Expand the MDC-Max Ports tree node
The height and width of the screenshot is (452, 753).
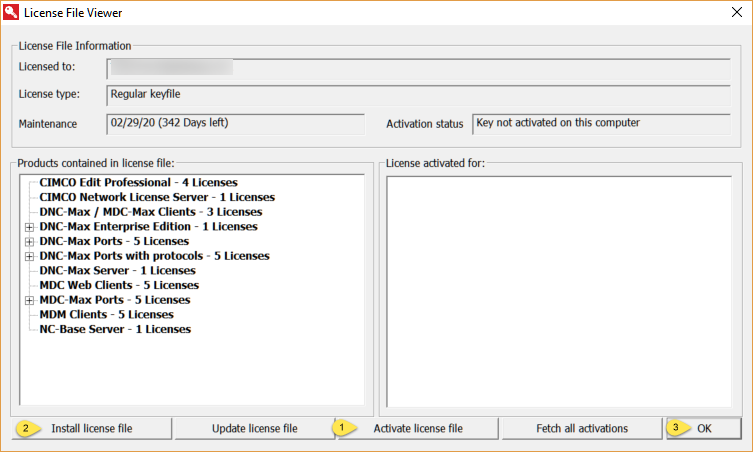(29, 301)
